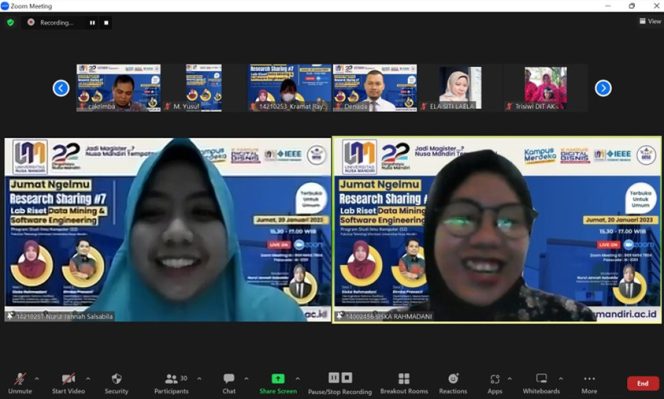
Task: Minimize the Zoom Meeting window
Action: (608, 6)
